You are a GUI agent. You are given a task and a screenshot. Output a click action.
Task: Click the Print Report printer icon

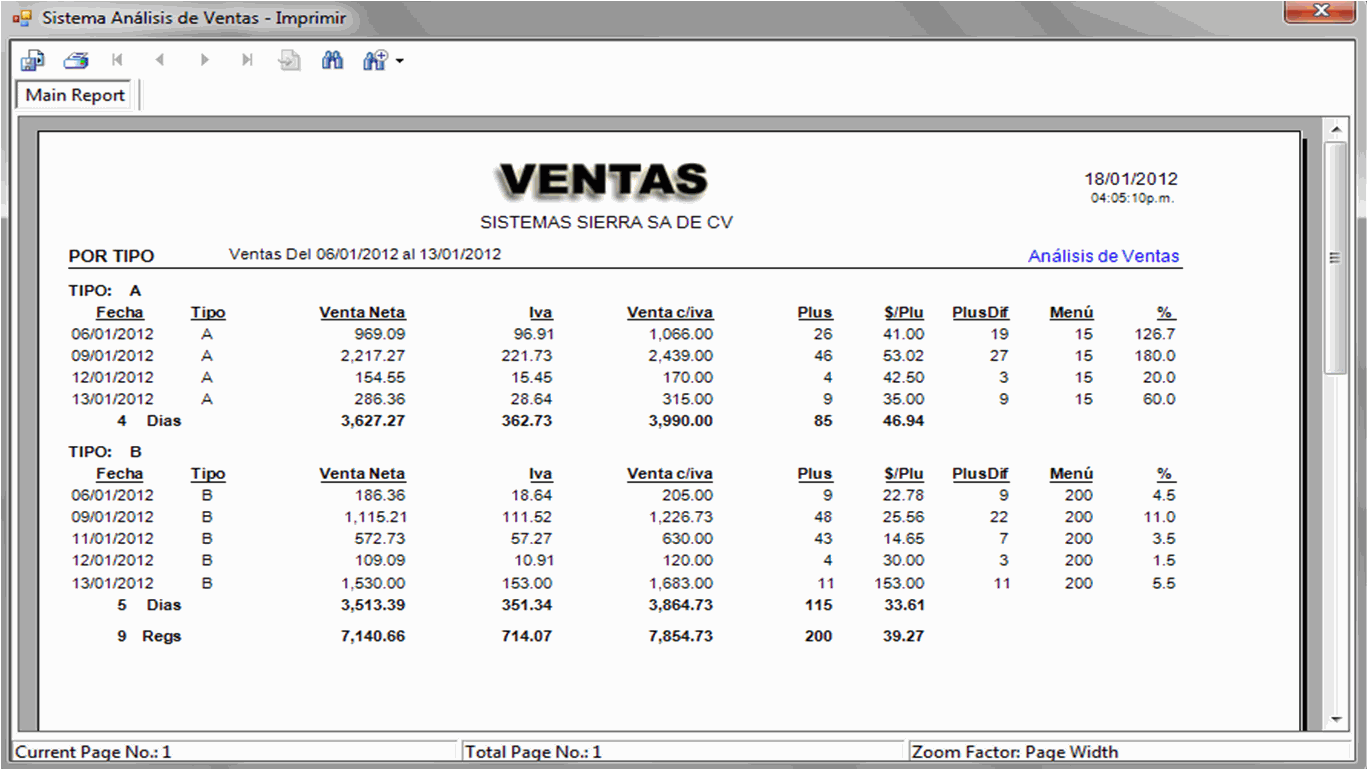76,60
